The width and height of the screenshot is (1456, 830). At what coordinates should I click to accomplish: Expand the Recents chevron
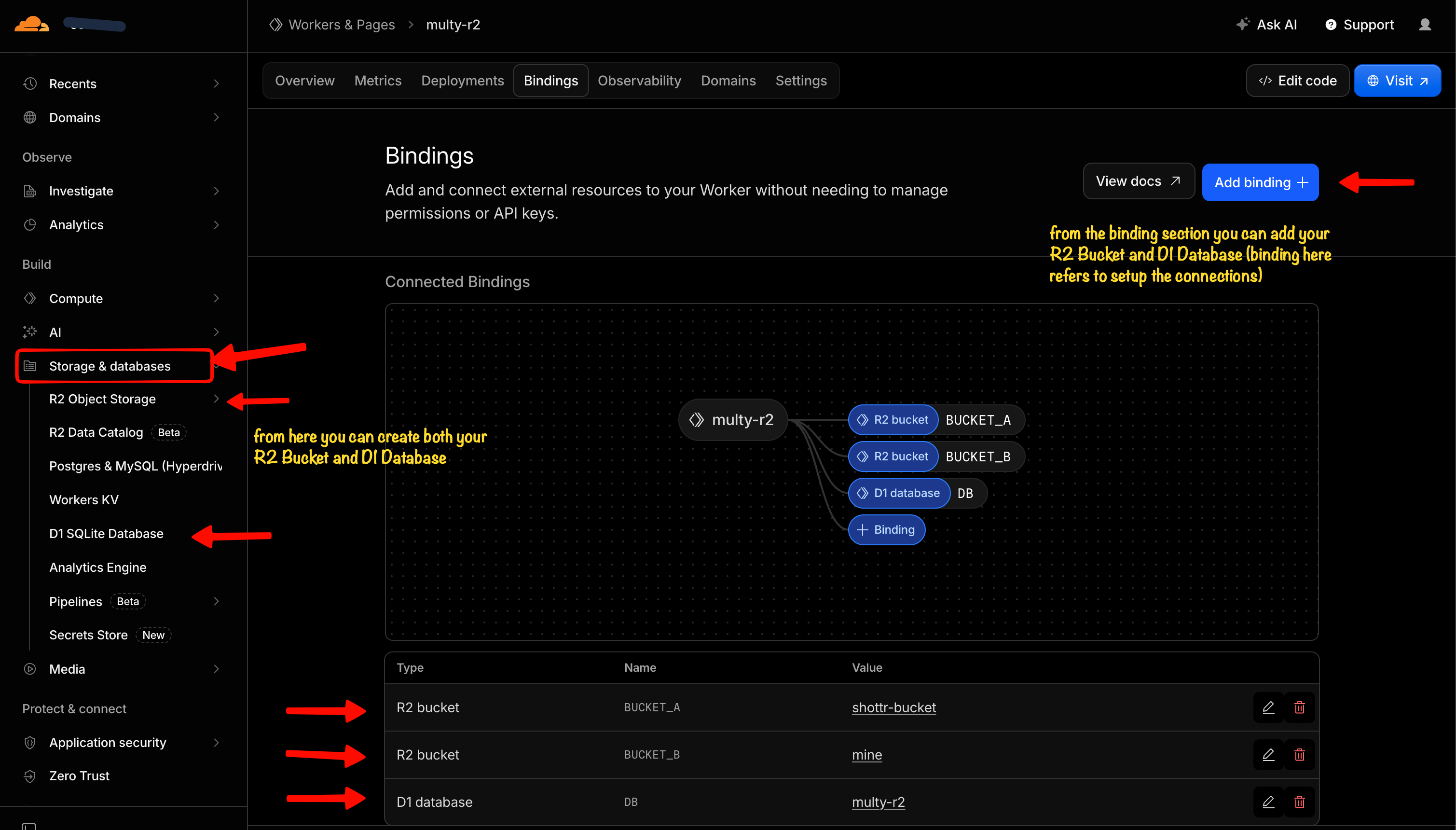[216, 84]
